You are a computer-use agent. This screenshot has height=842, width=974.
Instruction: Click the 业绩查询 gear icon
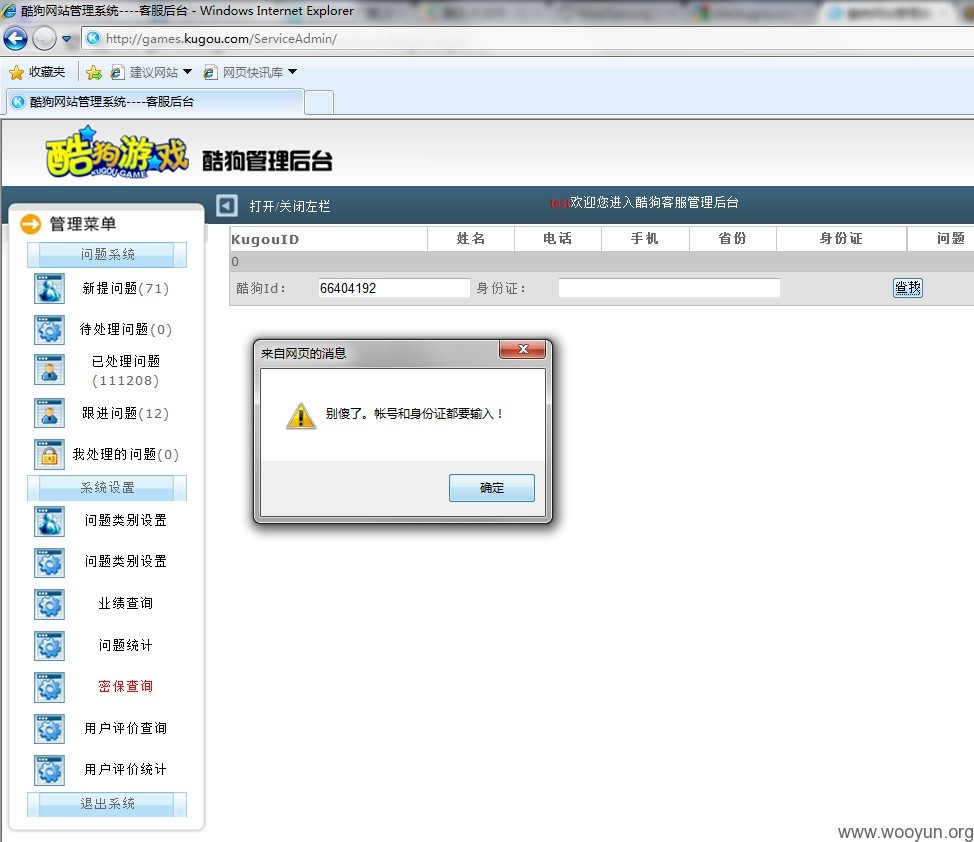(49, 605)
